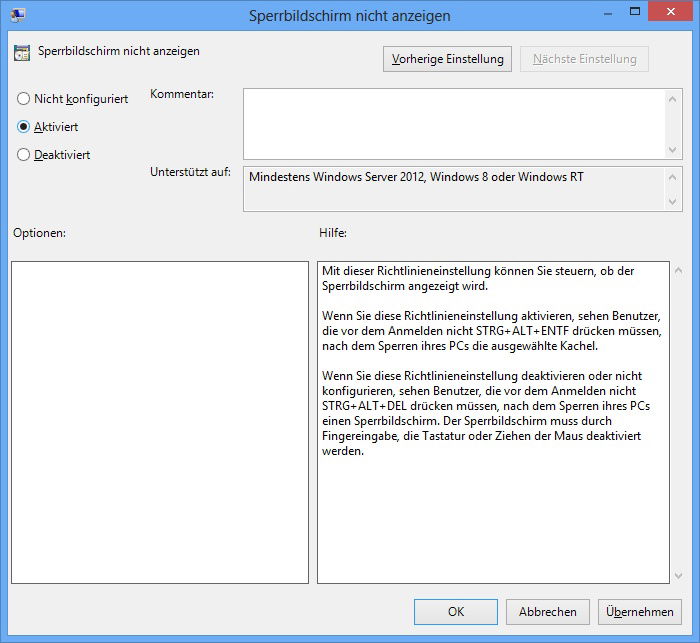
Task: Click the Optionen label
Action: tap(39, 233)
